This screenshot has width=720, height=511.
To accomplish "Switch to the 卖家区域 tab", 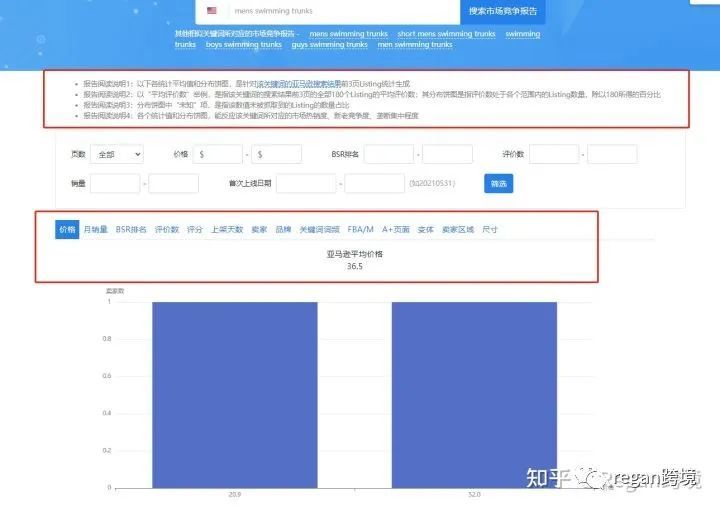I will [x=458, y=230].
